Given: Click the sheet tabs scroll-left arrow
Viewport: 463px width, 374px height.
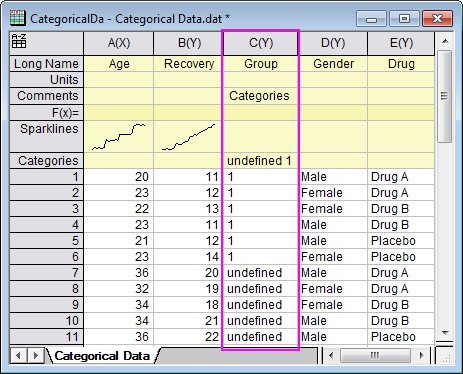Looking at the screenshot, I should point(18,356).
